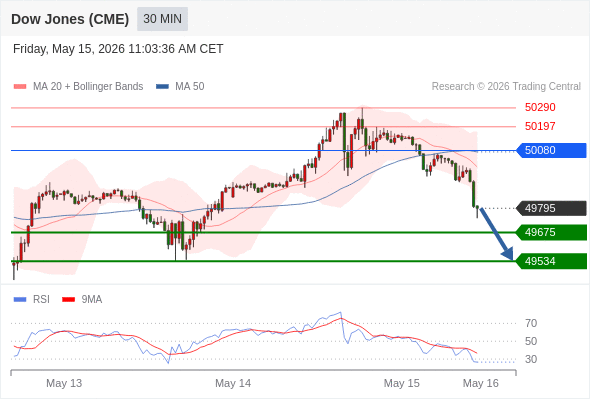Click the 50290 resistance label
Viewport: 590px width, 400px height.
(x=540, y=108)
